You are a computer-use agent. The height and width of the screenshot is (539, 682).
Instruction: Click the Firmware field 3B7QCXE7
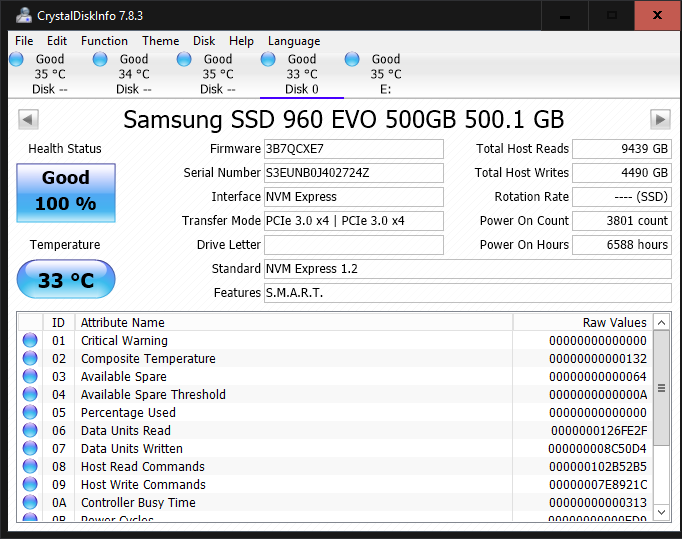(354, 149)
